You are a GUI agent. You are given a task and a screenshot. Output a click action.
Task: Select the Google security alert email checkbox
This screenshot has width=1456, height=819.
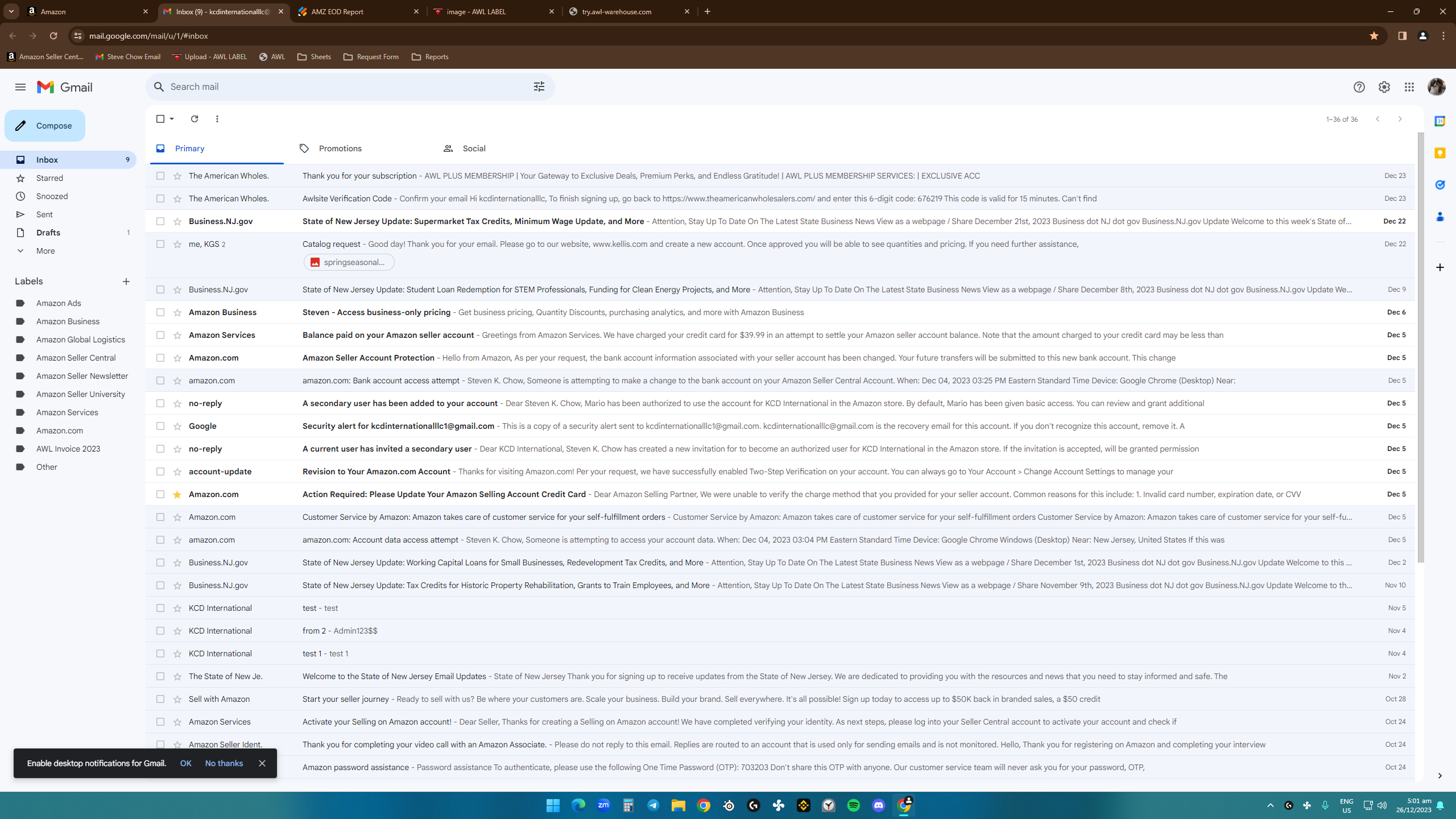tap(160, 426)
